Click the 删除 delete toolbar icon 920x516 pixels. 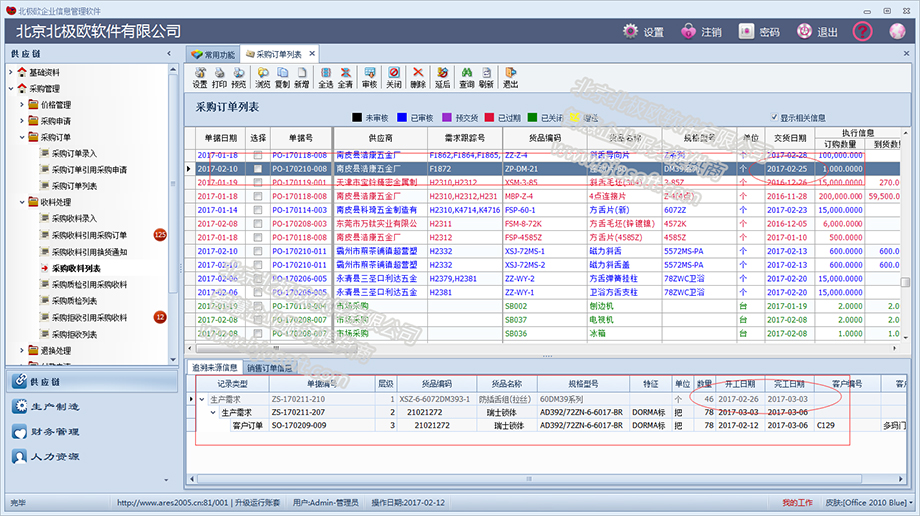(418, 77)
